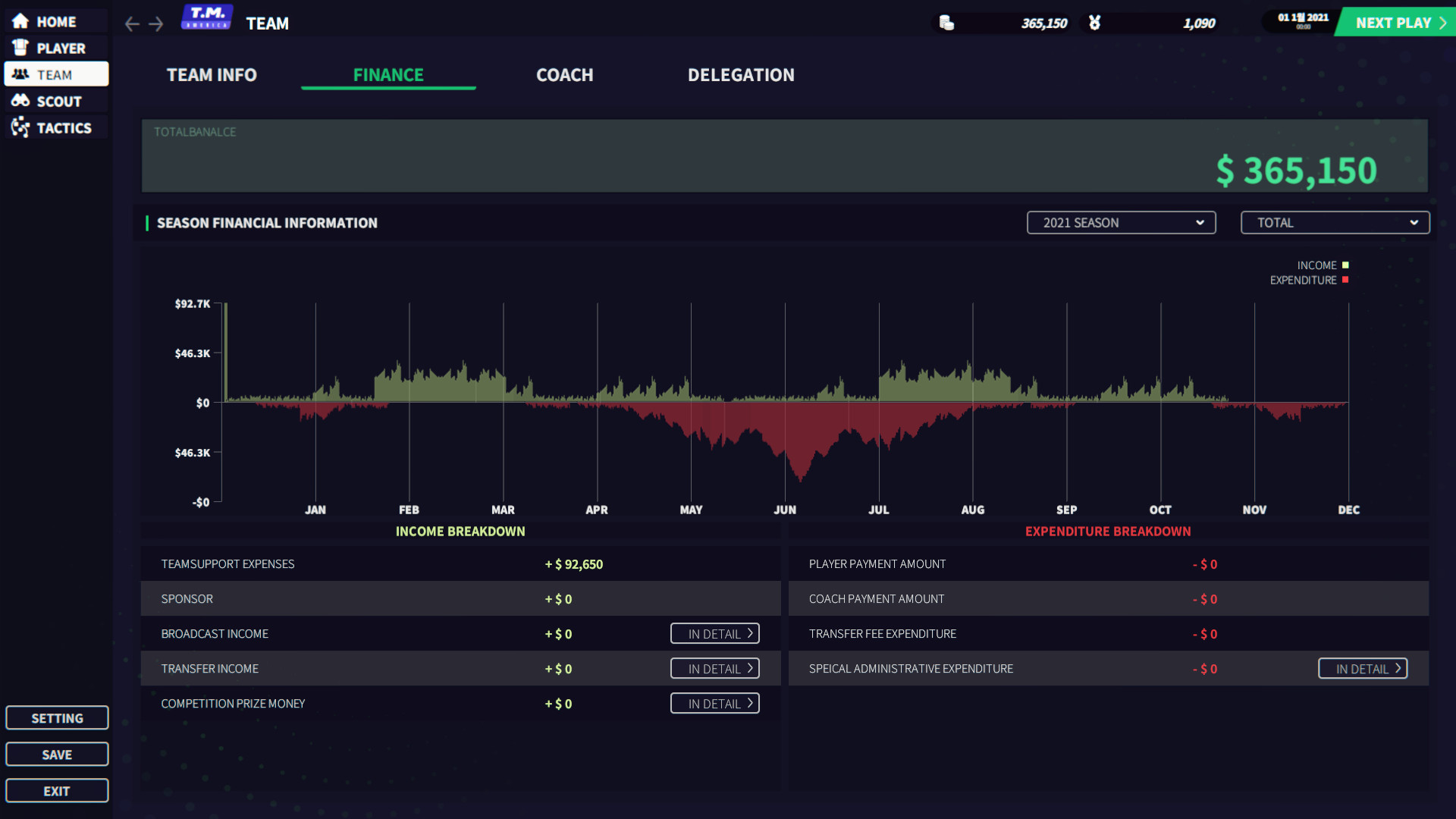Image resolution: width=1456 pixels, height=819 pixels.
Task: Select the Scout binoculars icon
Action: (x=20, y=101)
